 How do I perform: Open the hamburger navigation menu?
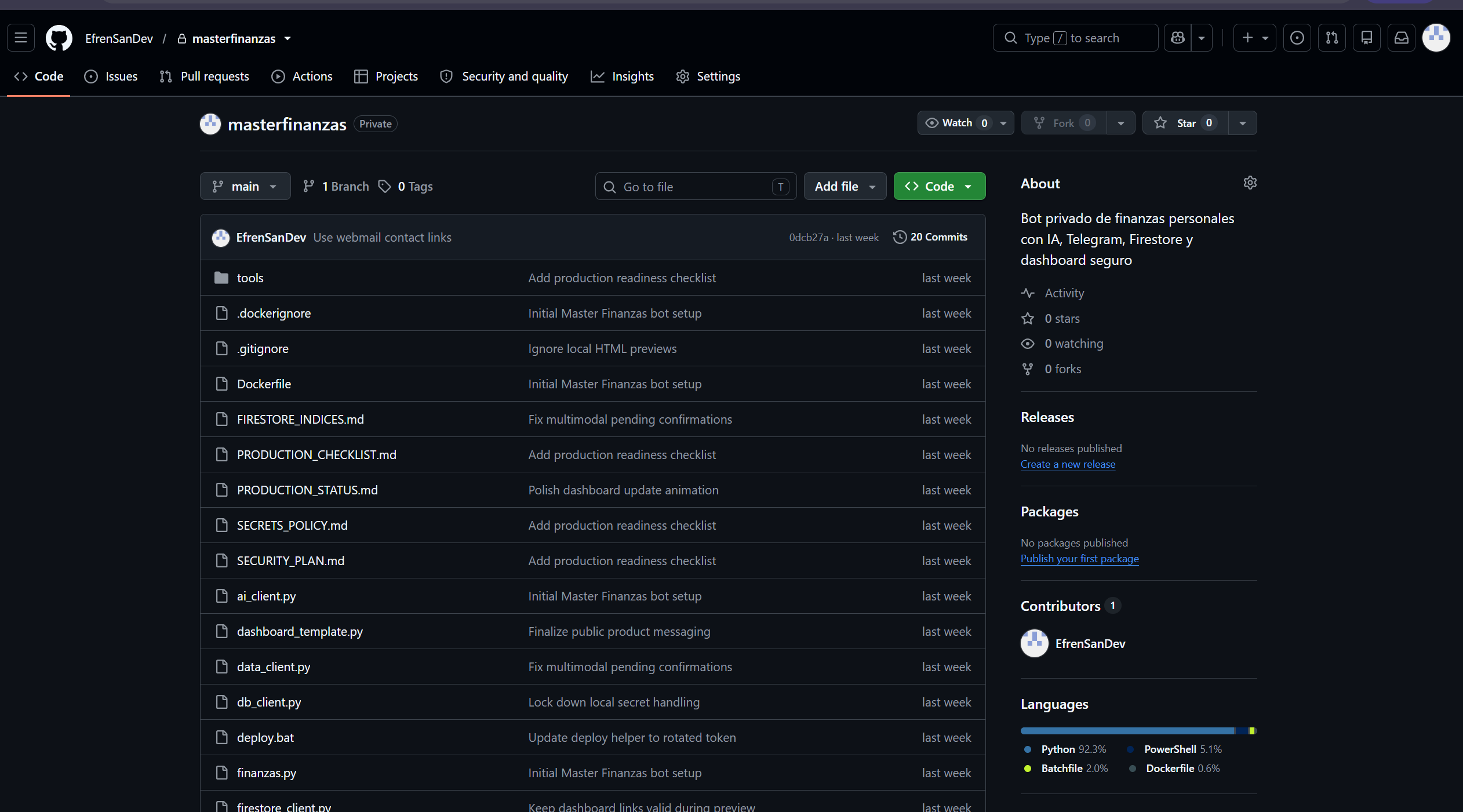[21, 38]
